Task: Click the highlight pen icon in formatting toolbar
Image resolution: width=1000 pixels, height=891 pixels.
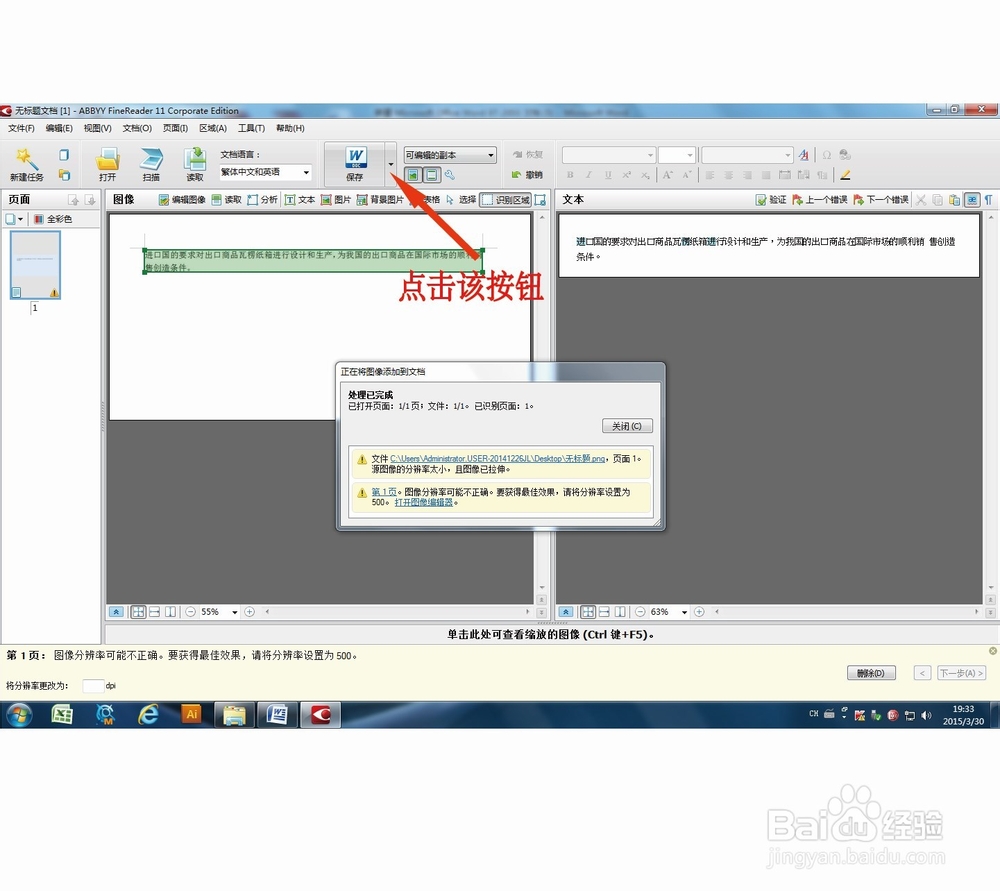Action: pos(846,175)
